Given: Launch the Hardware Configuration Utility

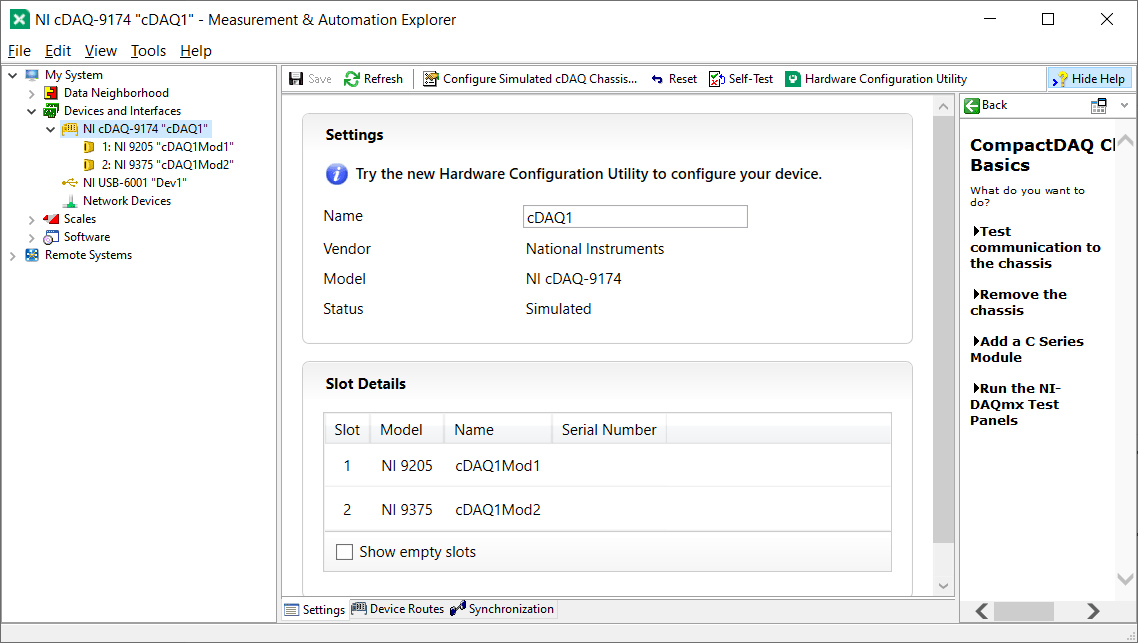Looking at the screenshot, I should (874, 78).
